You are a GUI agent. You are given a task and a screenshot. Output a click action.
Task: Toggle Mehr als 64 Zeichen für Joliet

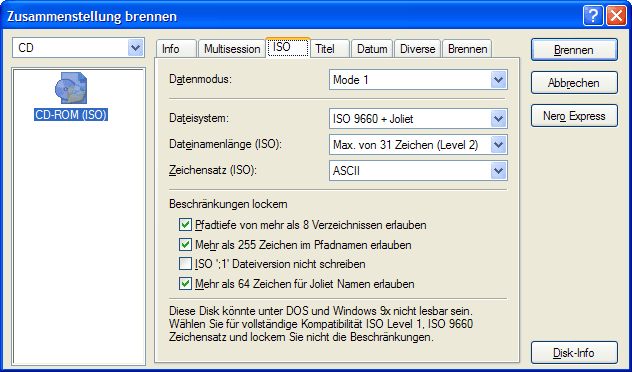tap(185, 284)
